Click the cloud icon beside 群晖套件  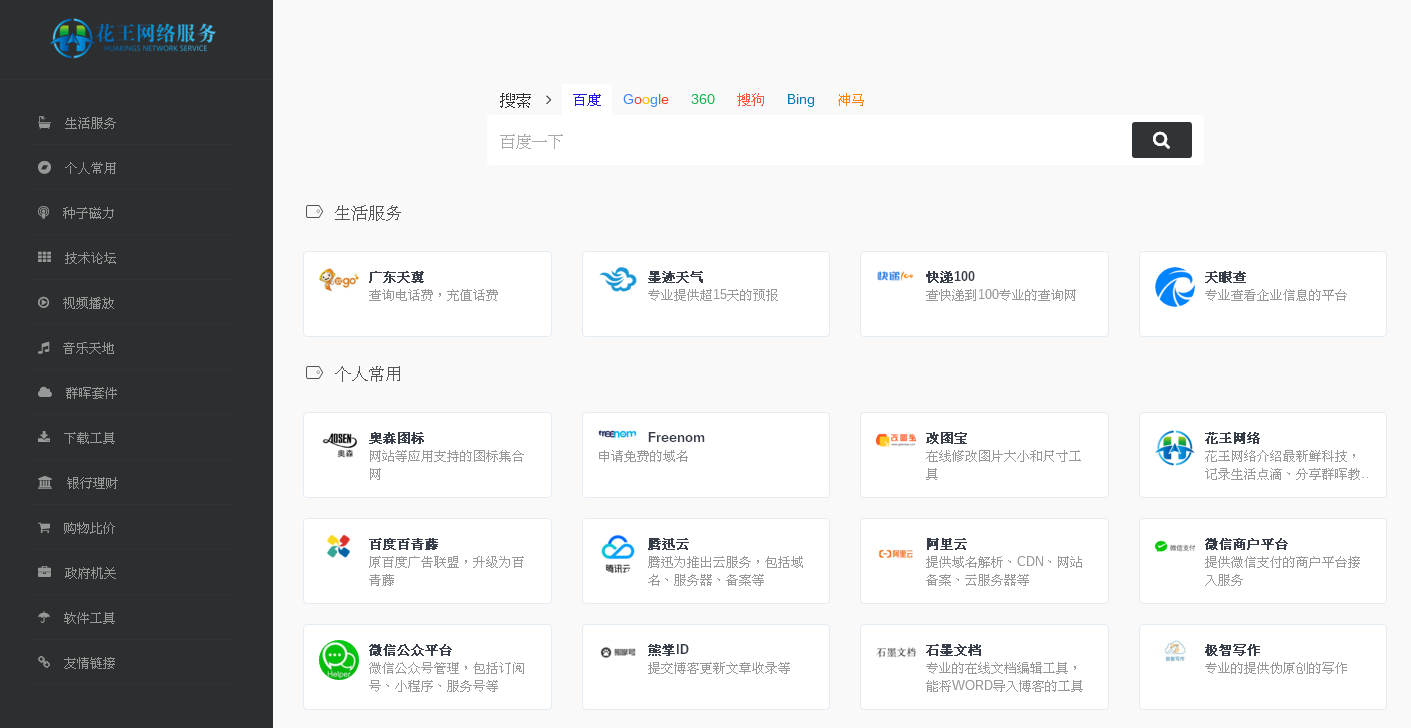(x=45, y=393)
